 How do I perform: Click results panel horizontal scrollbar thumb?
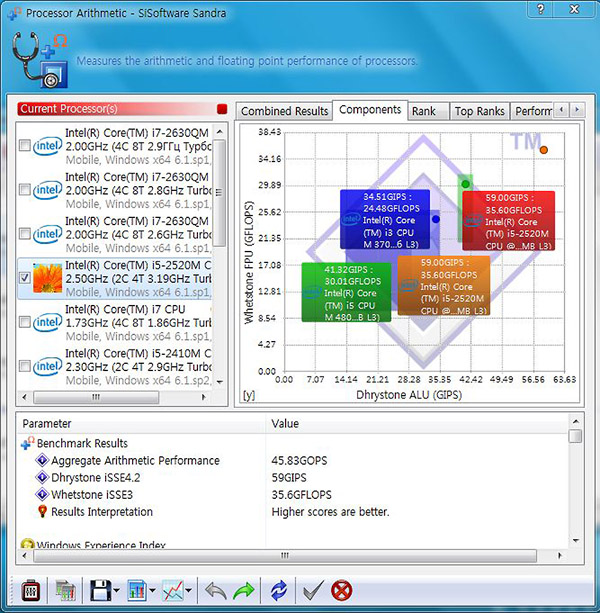pyautogui.click(x=285, y=556)
